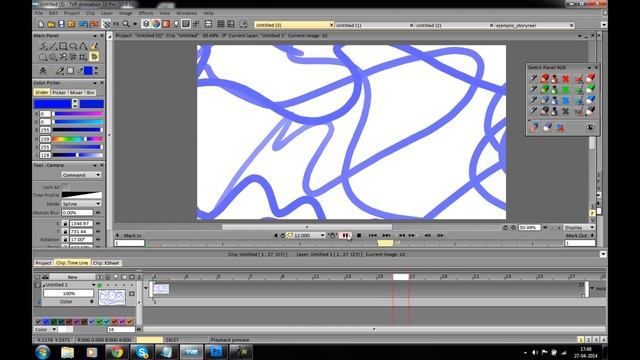Open the Main Panel options arrow
This screenshot has height=360, width=640.
coord(95,36)
